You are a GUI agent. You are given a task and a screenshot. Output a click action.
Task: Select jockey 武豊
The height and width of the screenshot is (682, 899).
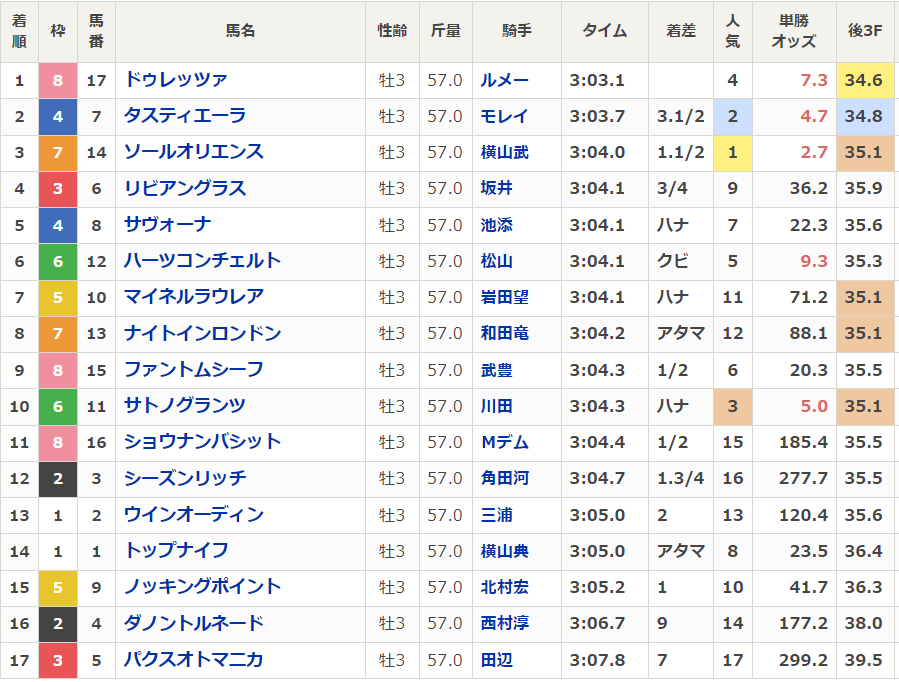(x=496, y=370)
